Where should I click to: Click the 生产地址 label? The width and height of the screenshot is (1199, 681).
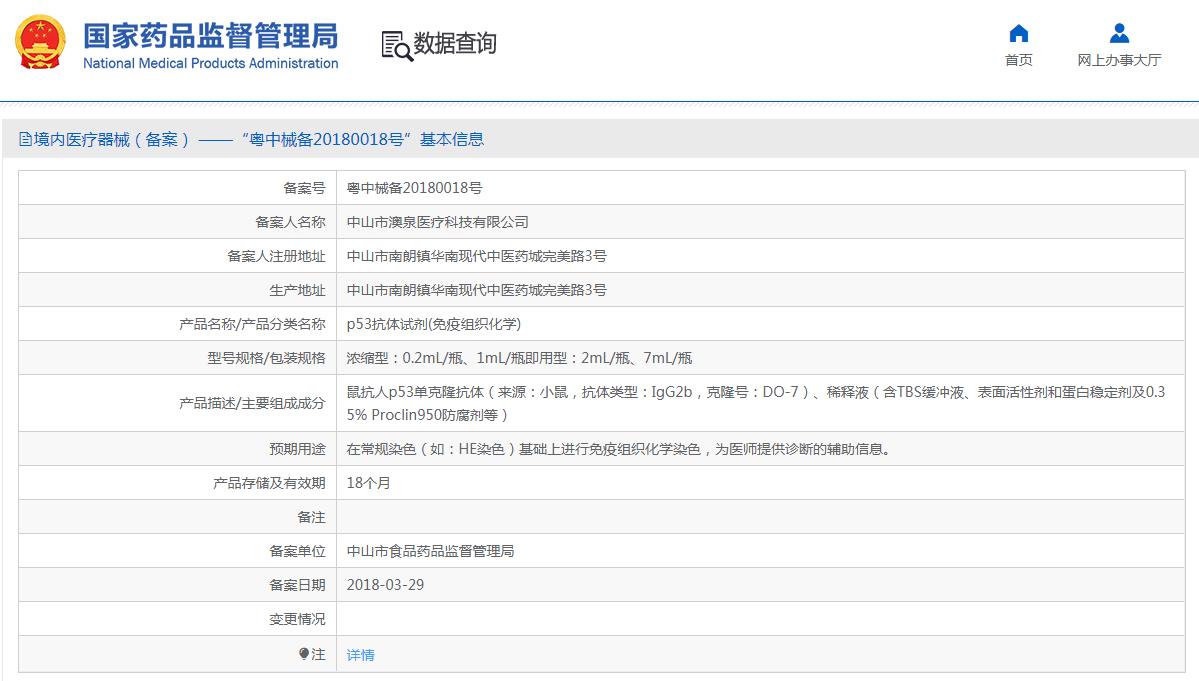[x=297, y=290]
